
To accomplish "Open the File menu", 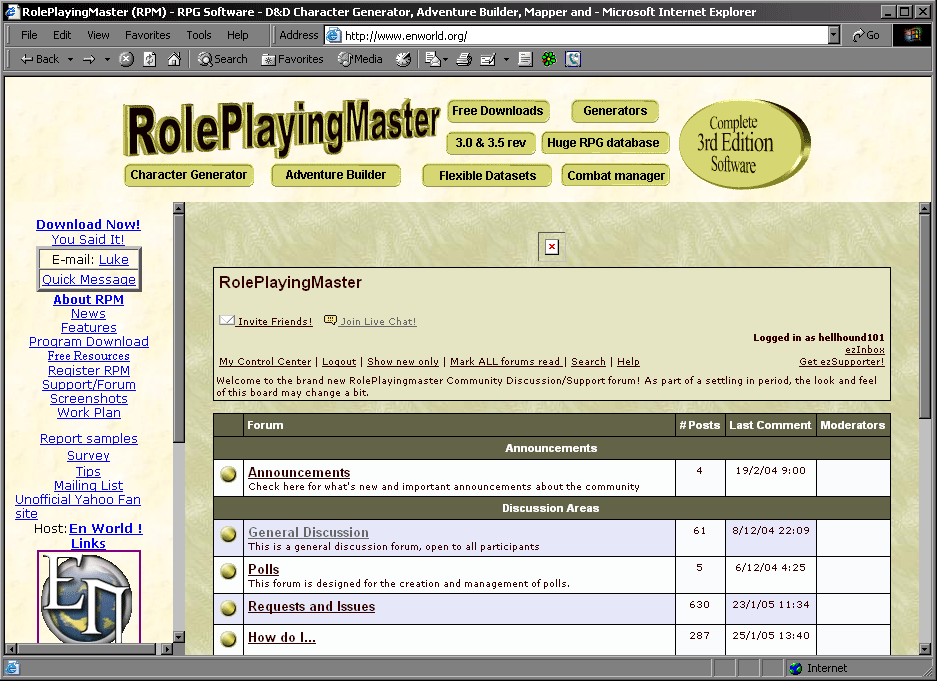I will coord(29,35).
